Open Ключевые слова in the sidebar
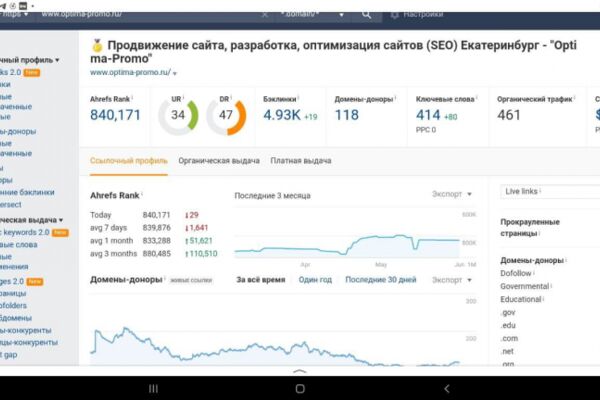 (x=19, y=245)
